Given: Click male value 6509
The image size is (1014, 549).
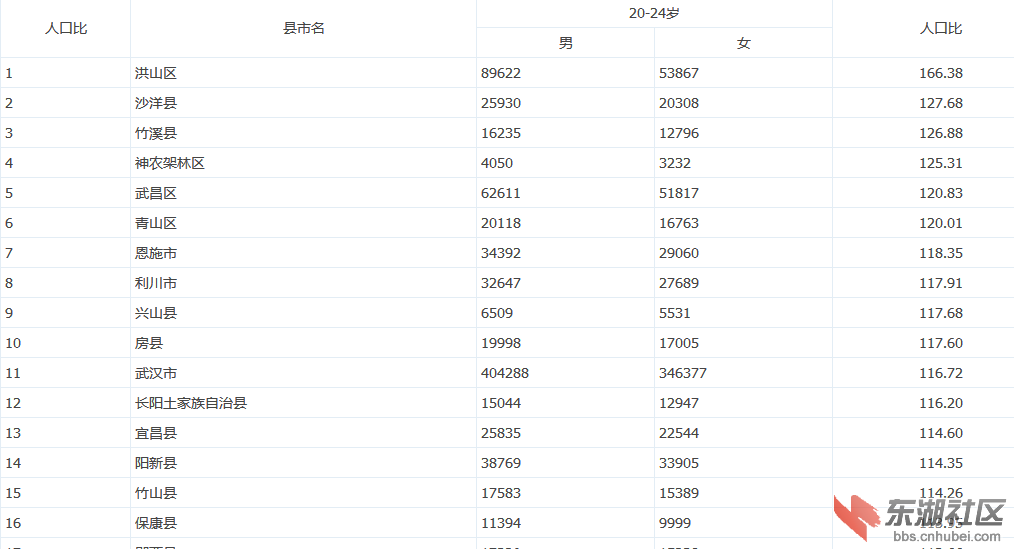Looking at the screenshot, I should [497, 313].
